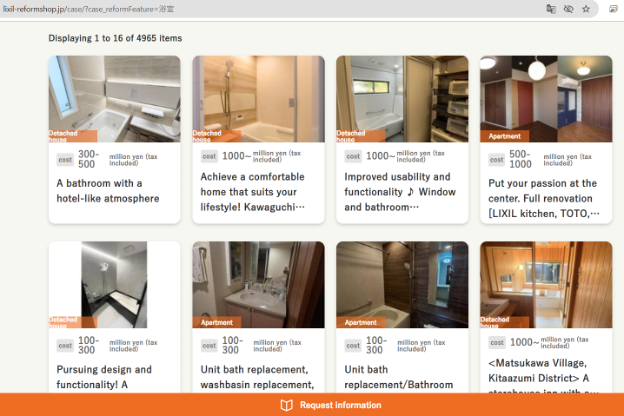Bookmark this page with the star icon

tap(586, 9)
